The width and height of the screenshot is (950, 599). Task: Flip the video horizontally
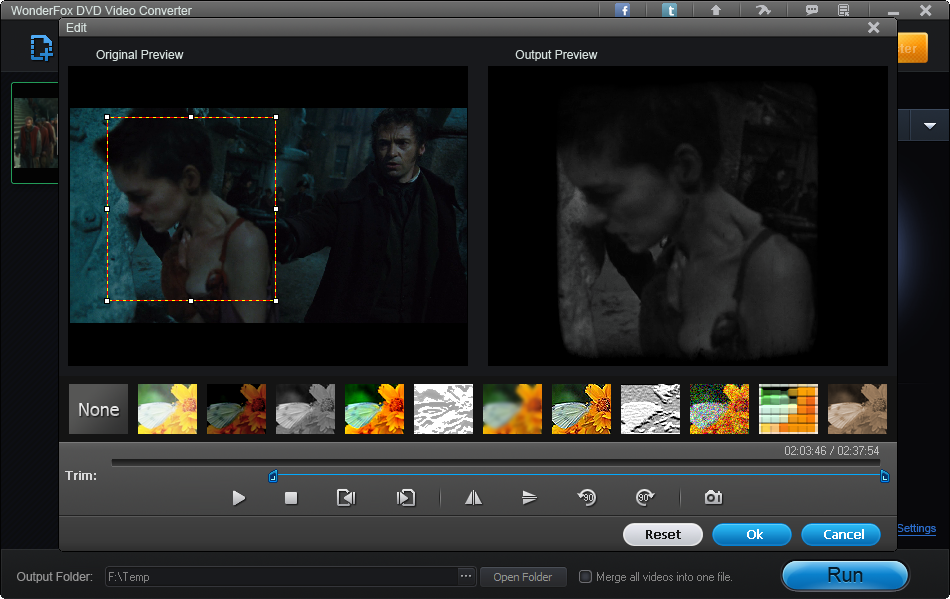(473, 498)
